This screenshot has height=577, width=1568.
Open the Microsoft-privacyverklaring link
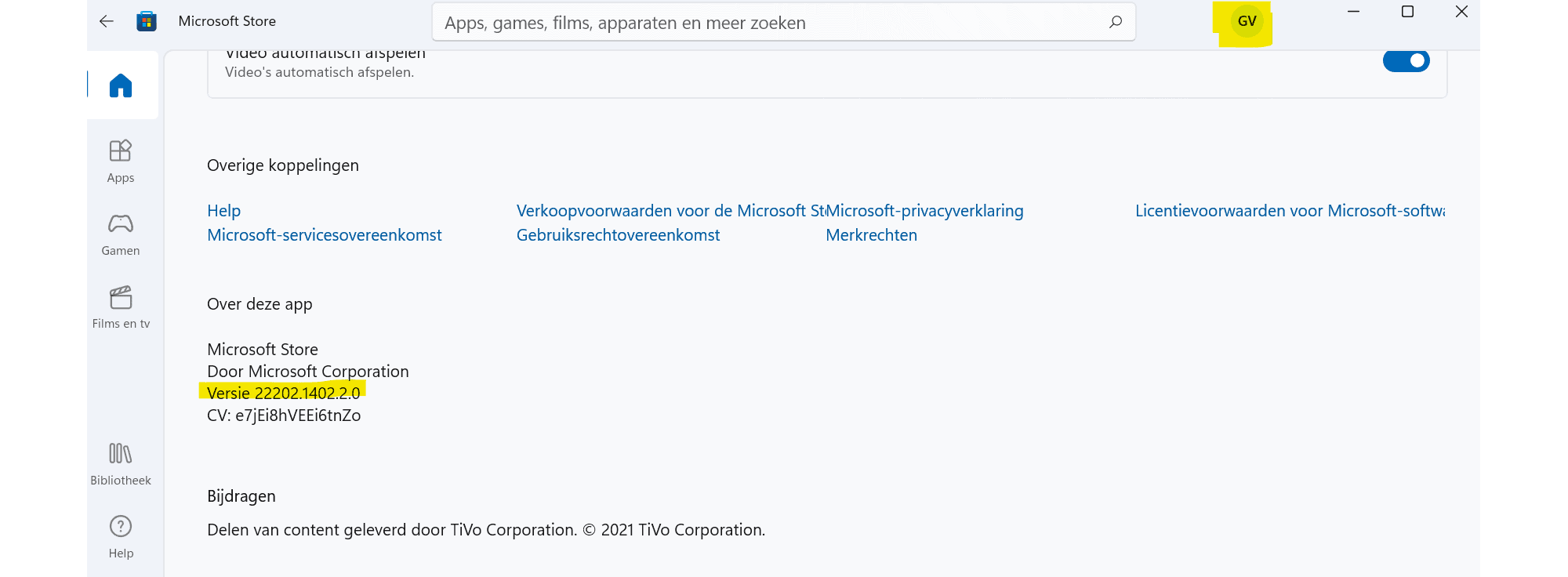925,211
